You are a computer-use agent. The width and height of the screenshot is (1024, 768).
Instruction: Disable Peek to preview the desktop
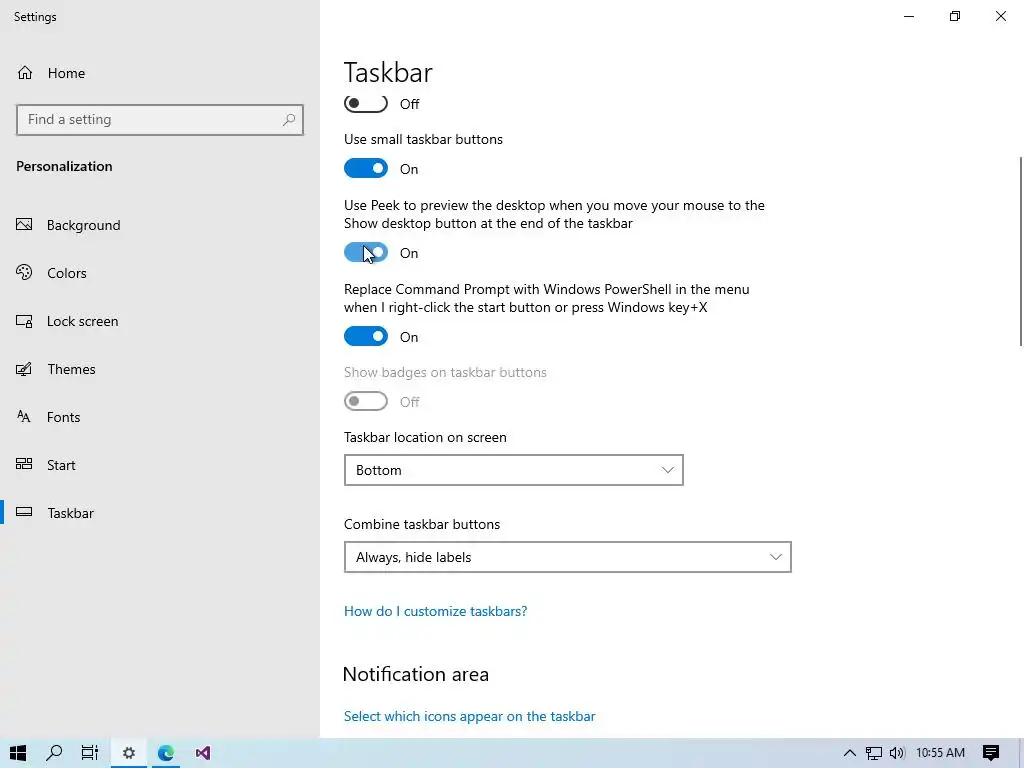click(x=366, y=253)
